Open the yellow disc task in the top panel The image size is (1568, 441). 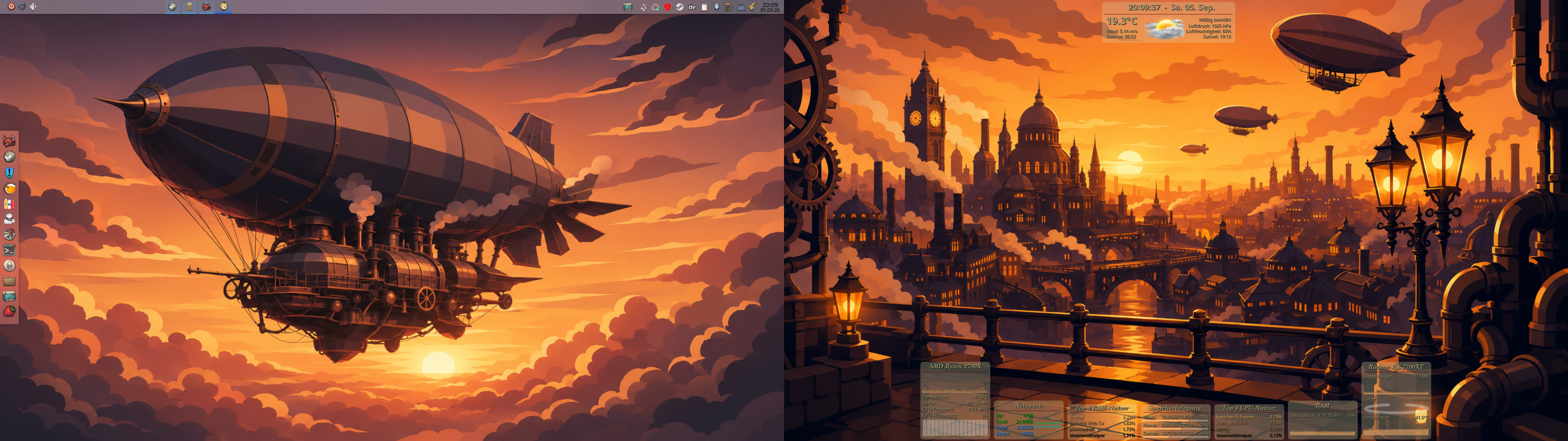[224, 7]
